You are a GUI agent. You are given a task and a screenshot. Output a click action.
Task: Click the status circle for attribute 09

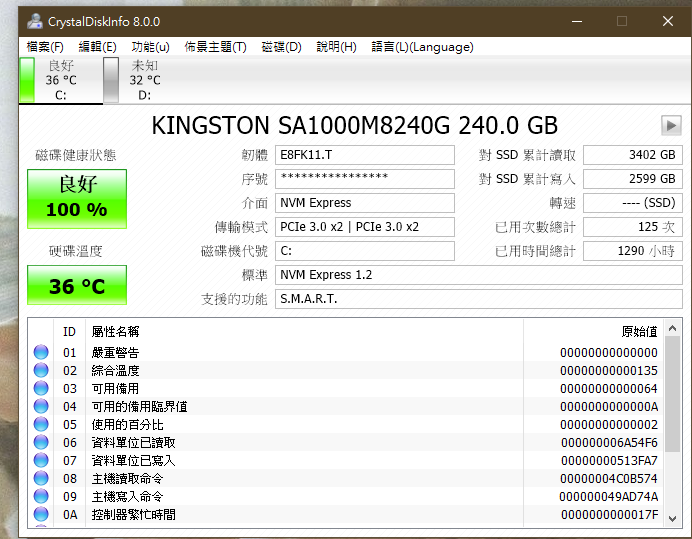click(x=41, y=496)
